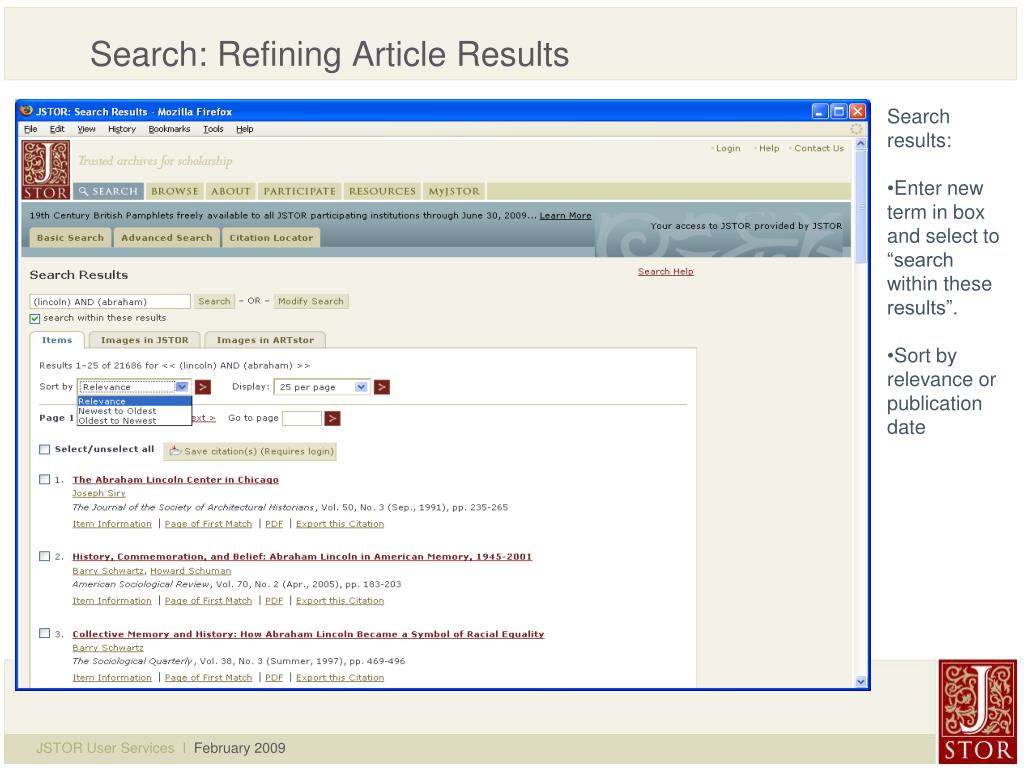The height and width of the screenshot is (768, 1024).
Task: Select result 3 checkbox for Collective Memory
Action: click(x=44, y=633)
